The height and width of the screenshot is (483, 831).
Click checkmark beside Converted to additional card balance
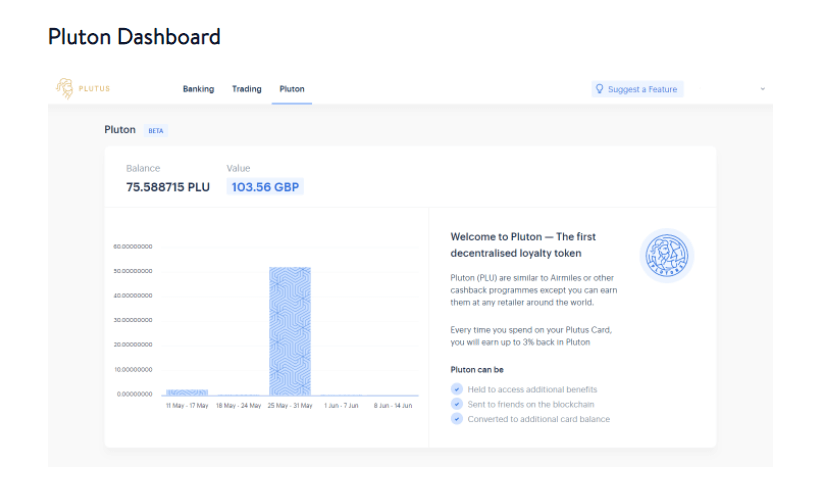(x=457, y=419)
